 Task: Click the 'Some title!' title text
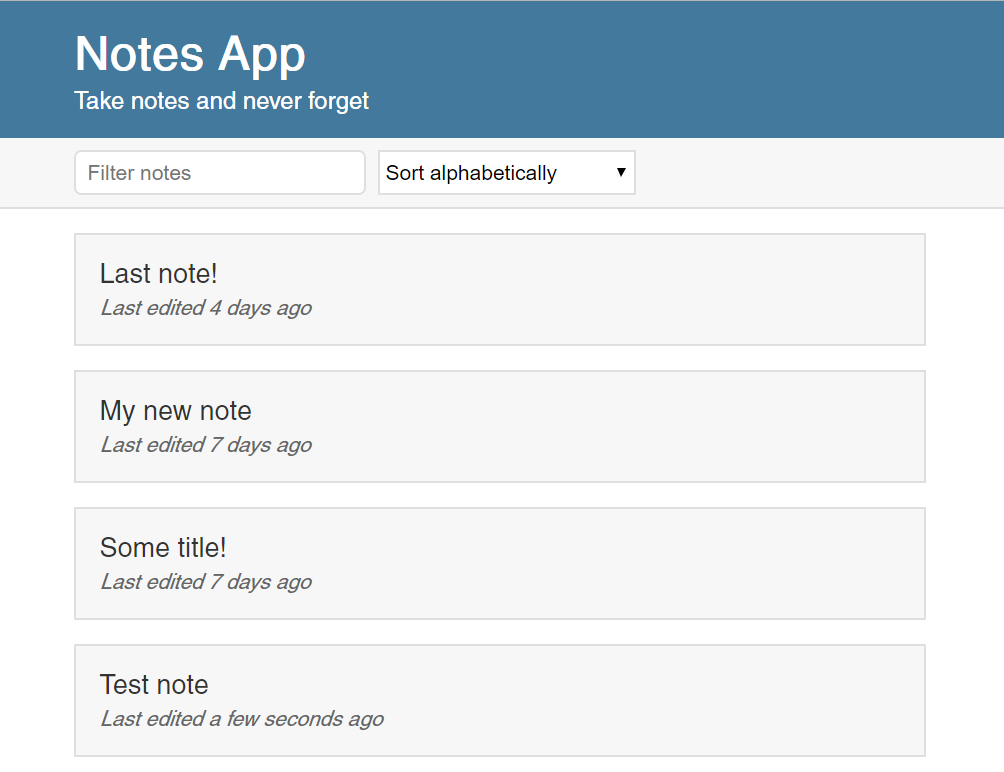(x=163, y=548)
